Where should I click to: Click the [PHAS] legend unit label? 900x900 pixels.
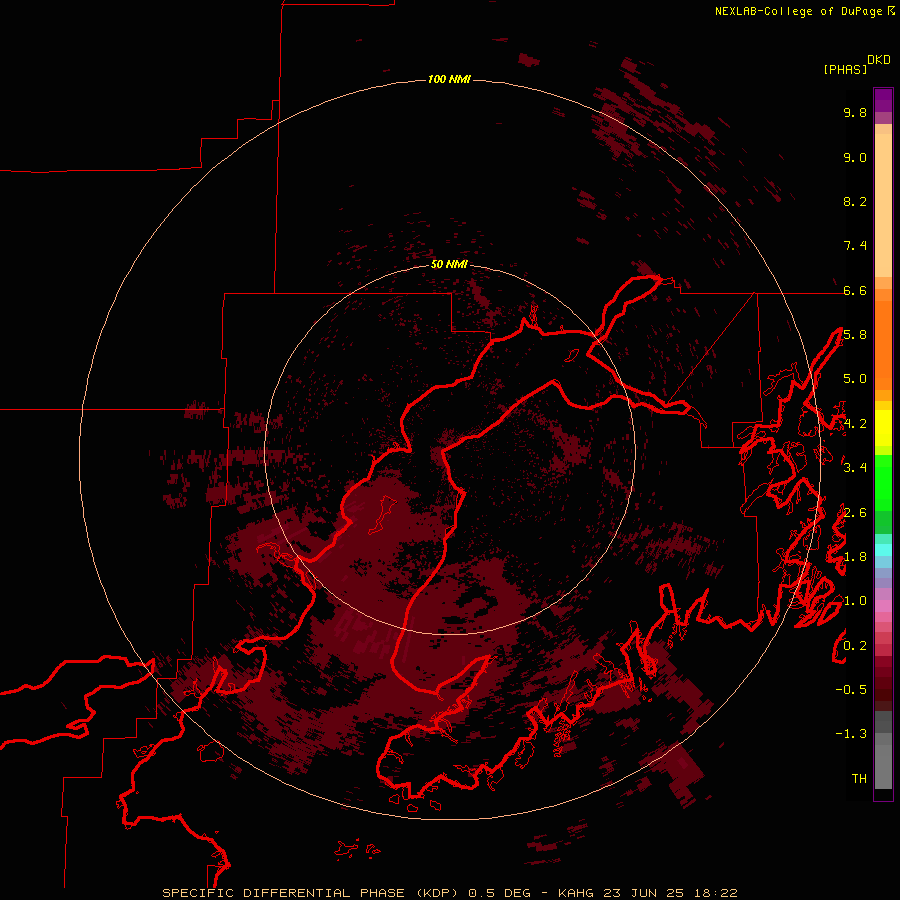click(845, 69)
